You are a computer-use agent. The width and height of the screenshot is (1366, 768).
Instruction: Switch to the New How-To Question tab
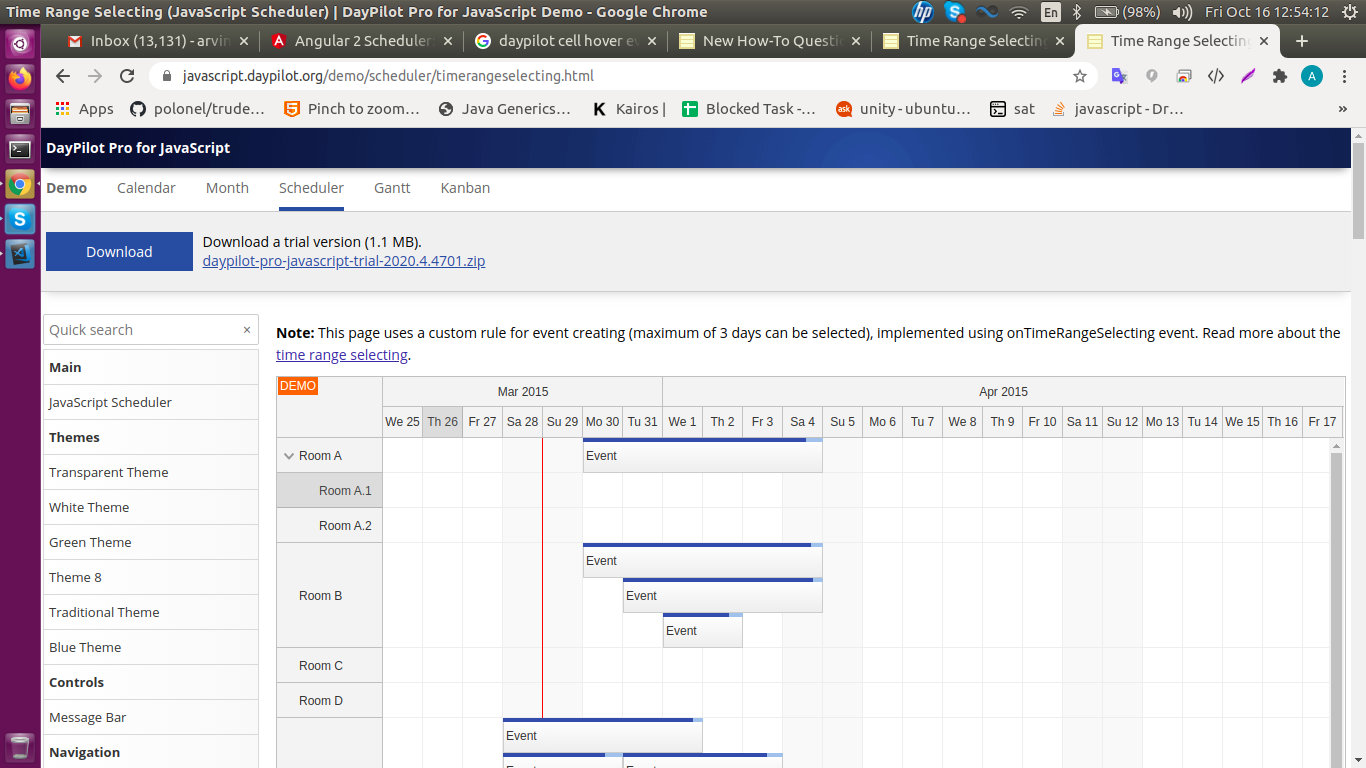point(770,41)
